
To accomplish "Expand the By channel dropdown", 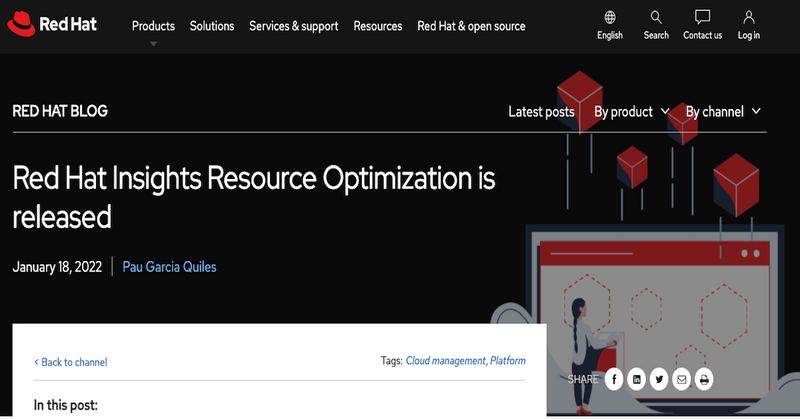I will coord(723,112).
